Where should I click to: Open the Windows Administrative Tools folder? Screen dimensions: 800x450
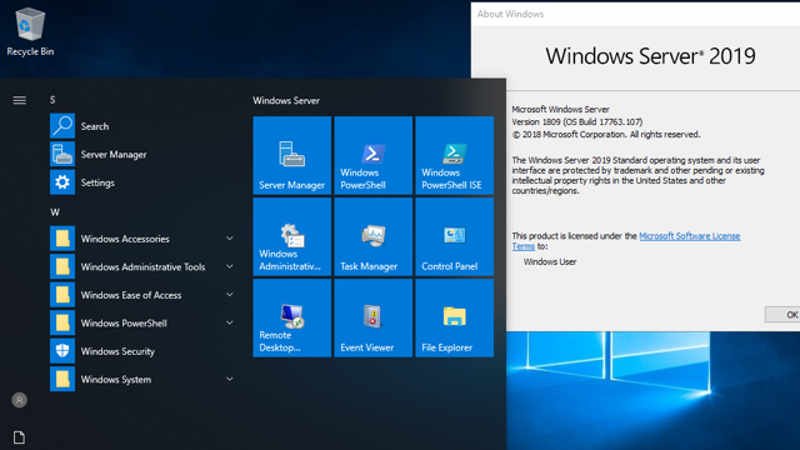coord(141,267)
